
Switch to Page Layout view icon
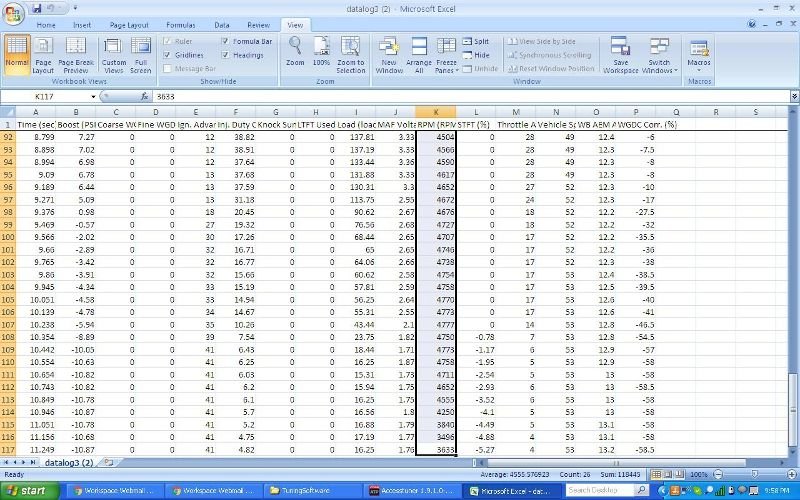[43, 52]
